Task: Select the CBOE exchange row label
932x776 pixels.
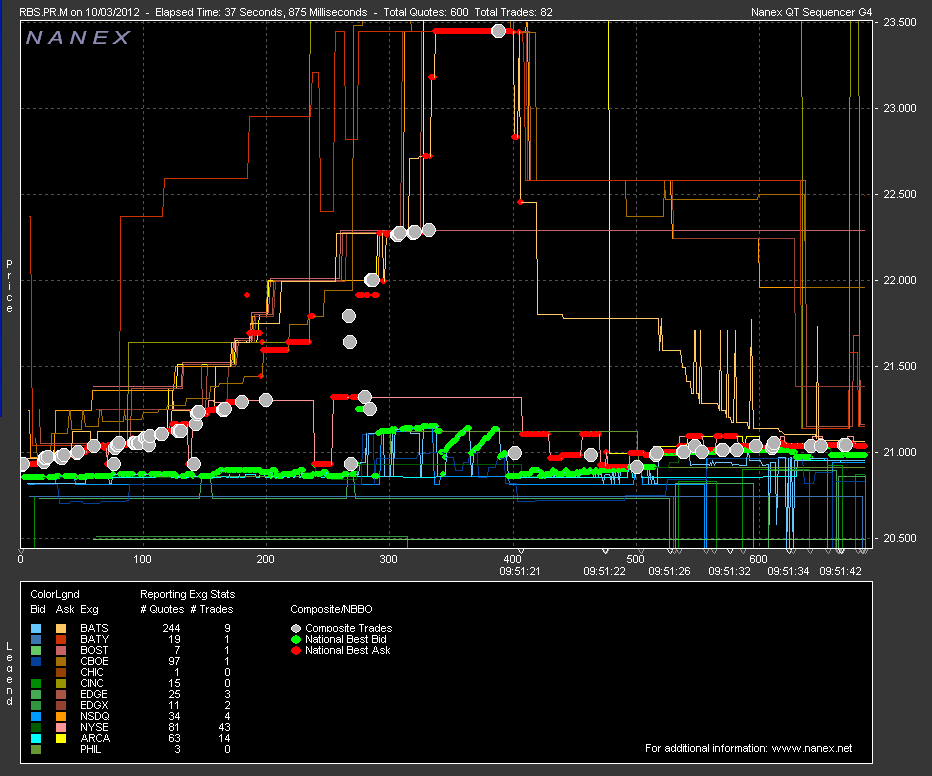Action: [93, 661]
